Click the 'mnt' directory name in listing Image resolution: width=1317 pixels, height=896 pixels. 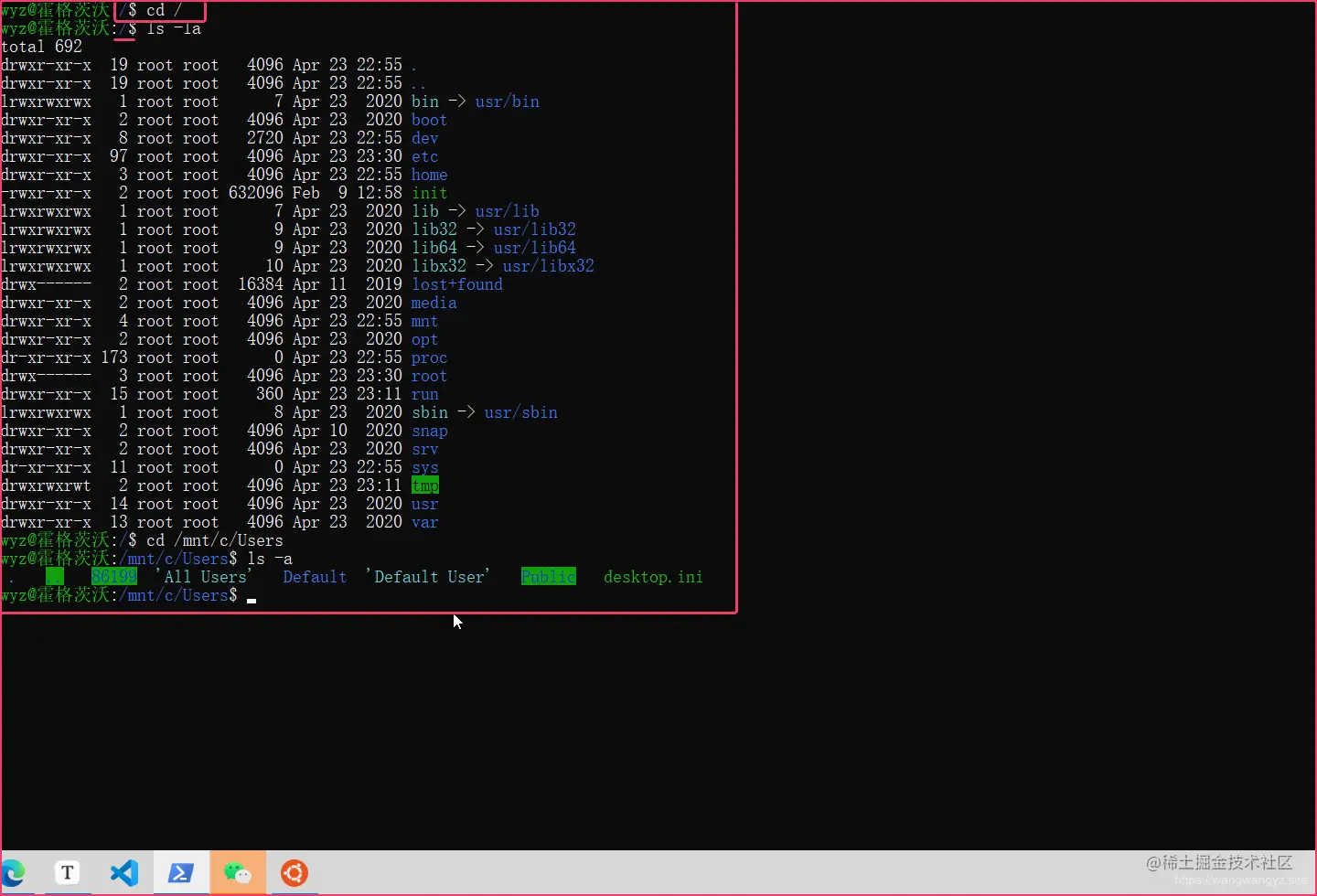pos(424,321)
